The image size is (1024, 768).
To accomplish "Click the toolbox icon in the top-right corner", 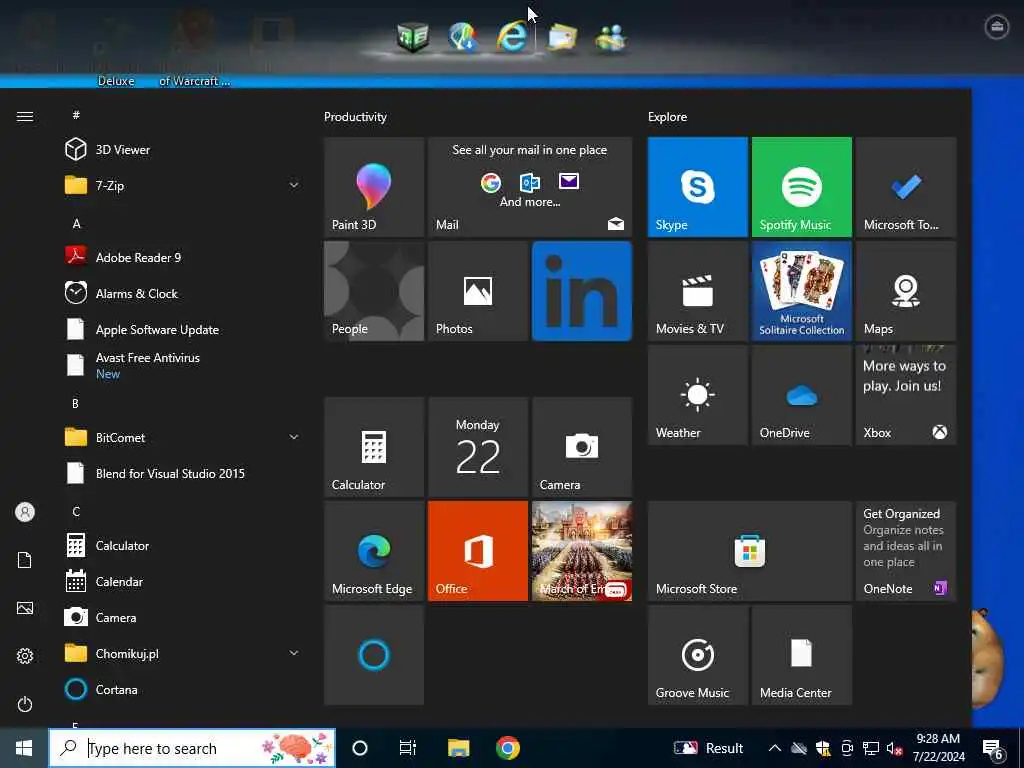I will pyautogui.click(x=997, y=27).
